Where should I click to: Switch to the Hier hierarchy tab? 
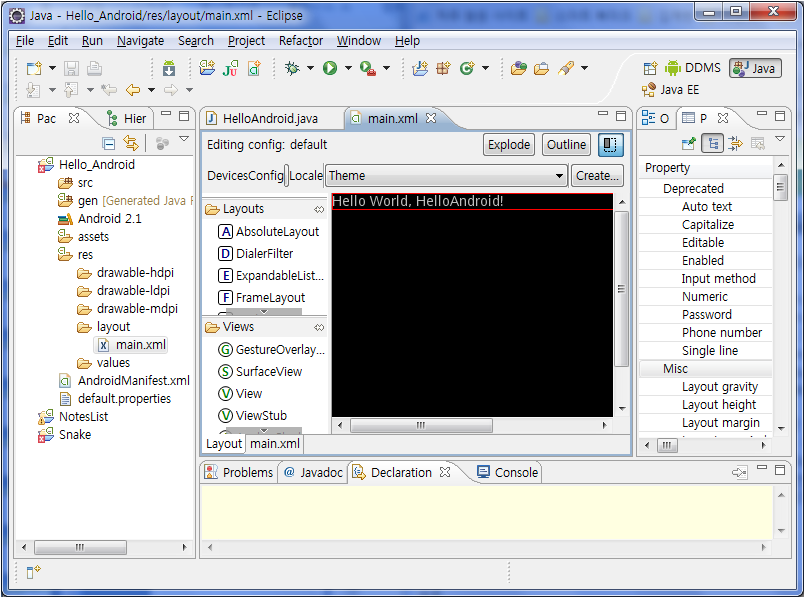pyautogui.click(x=126, y=119)
